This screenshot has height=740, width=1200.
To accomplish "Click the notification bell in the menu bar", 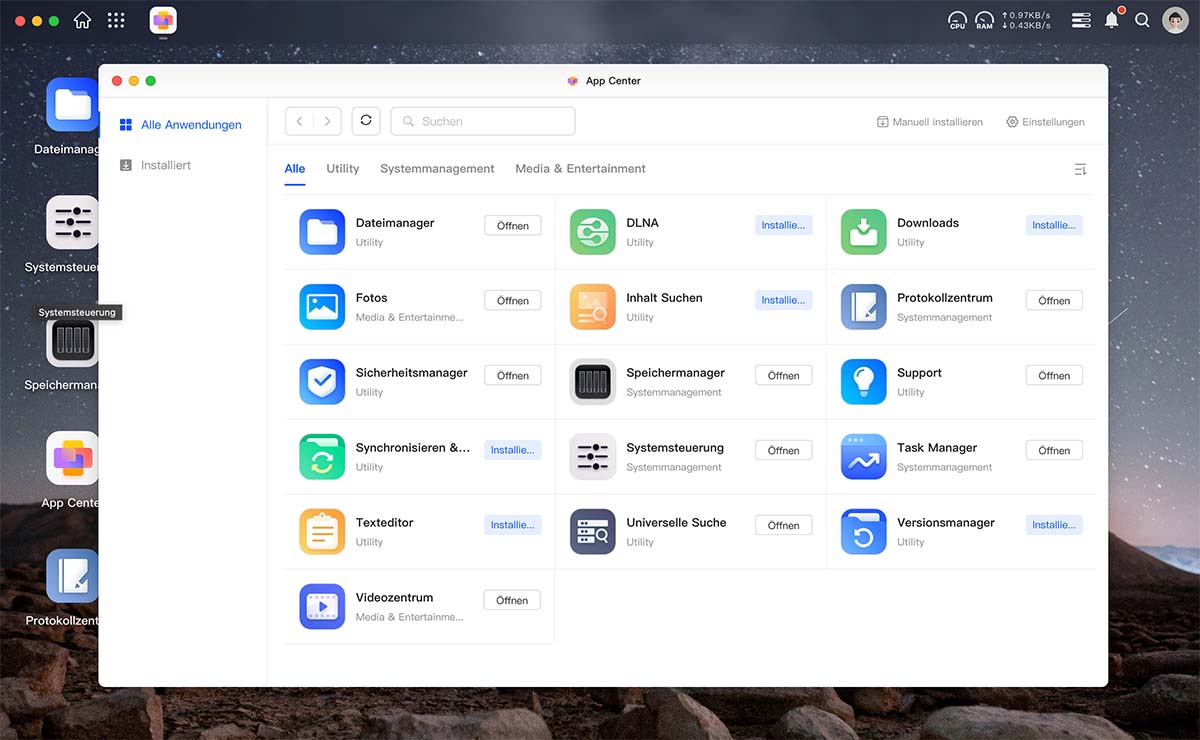I will point(1111,19).
